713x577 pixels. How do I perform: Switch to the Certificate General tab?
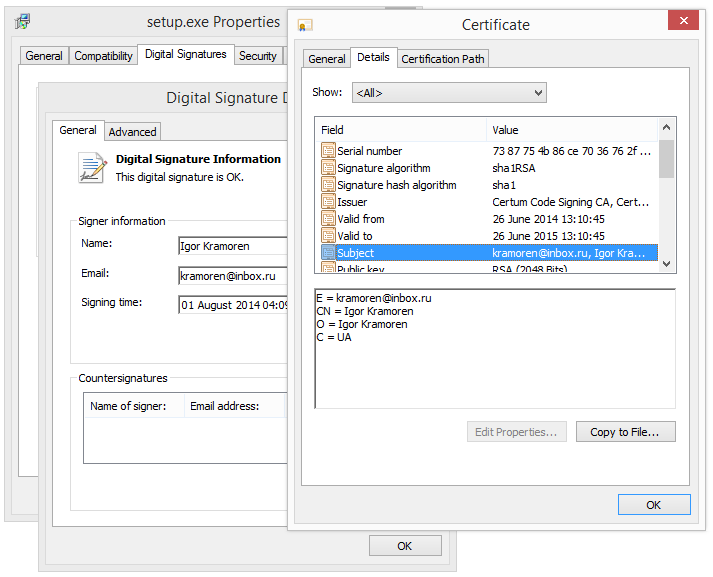(x=326, y=59)
